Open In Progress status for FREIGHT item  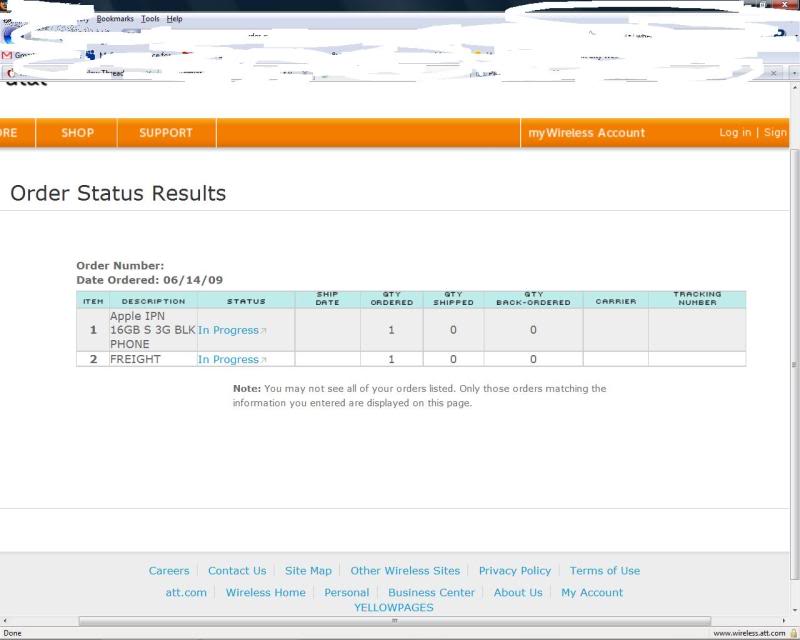[228, 359]
